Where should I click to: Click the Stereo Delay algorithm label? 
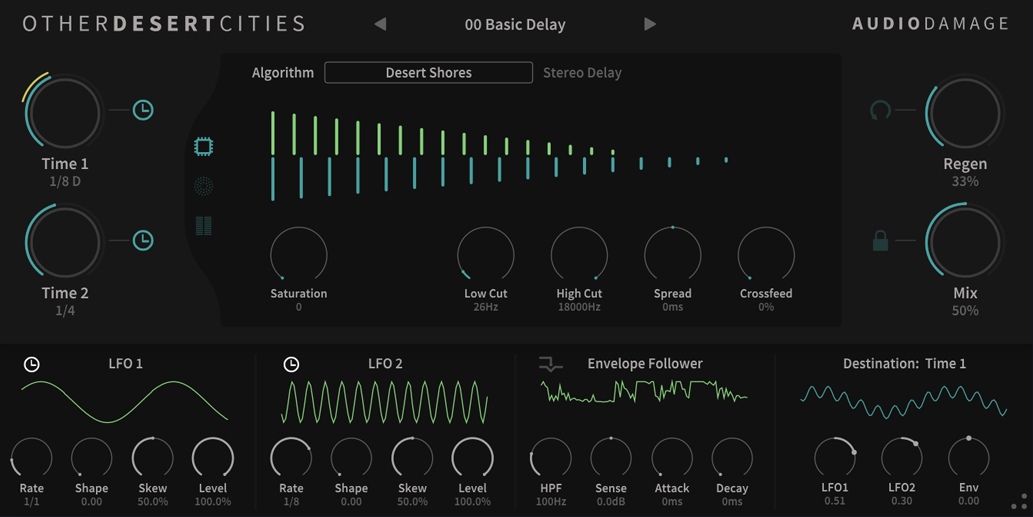tap(582, 73)
